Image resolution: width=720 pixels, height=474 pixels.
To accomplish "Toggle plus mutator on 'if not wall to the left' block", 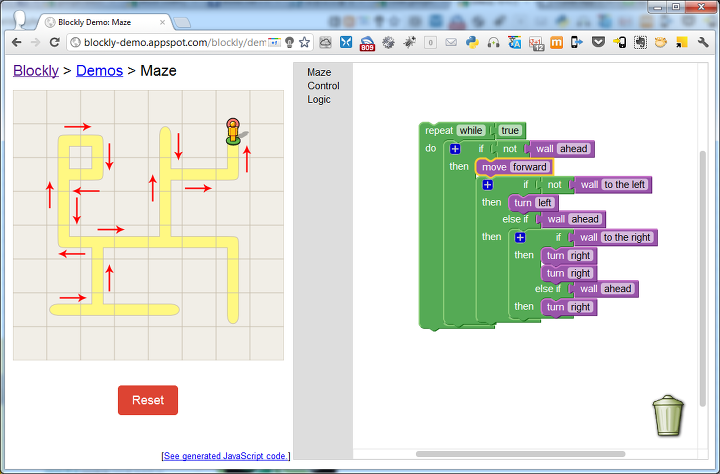I will click(x=488, y=185).
